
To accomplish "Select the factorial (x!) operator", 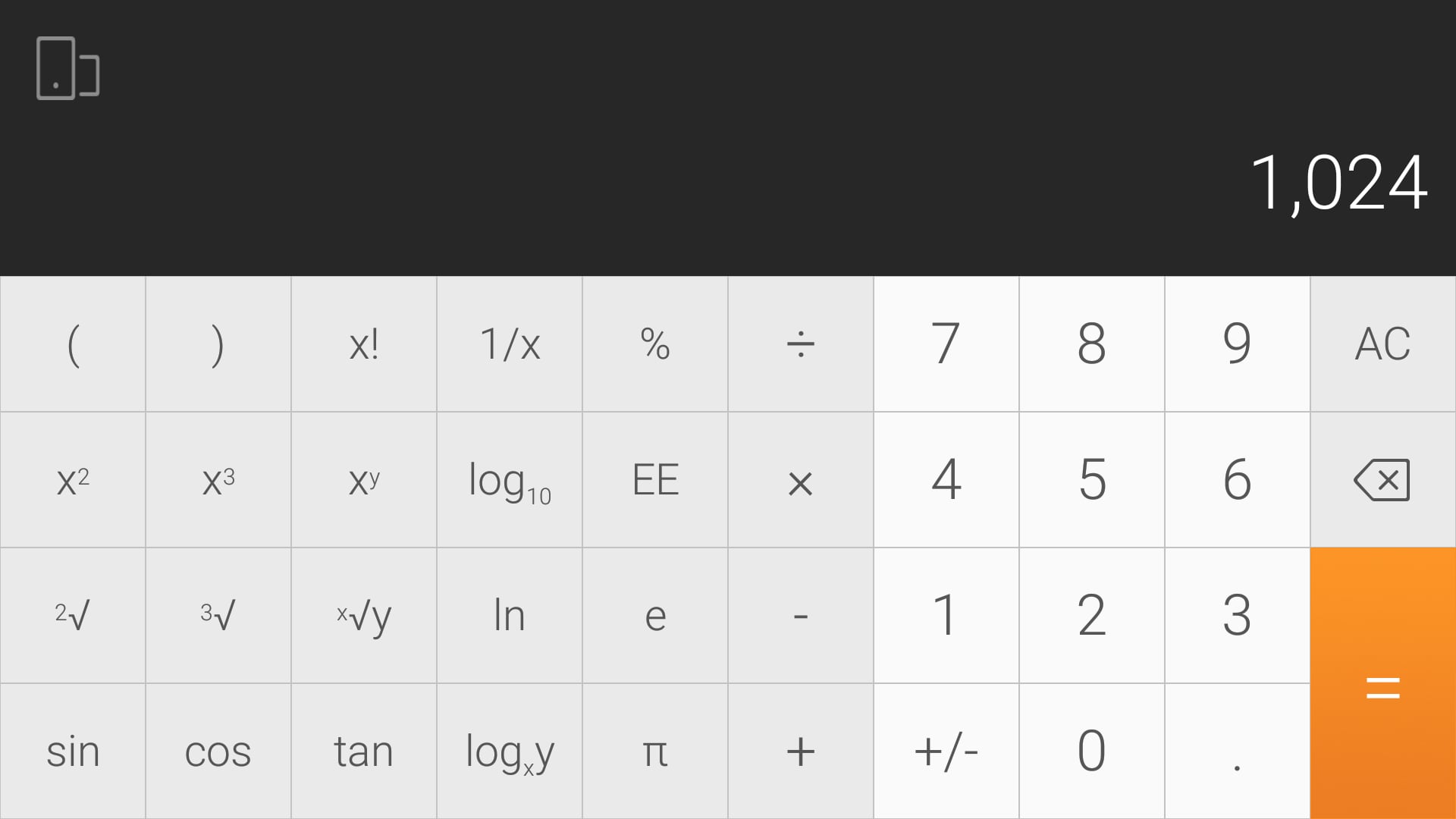I will (363, 344).
